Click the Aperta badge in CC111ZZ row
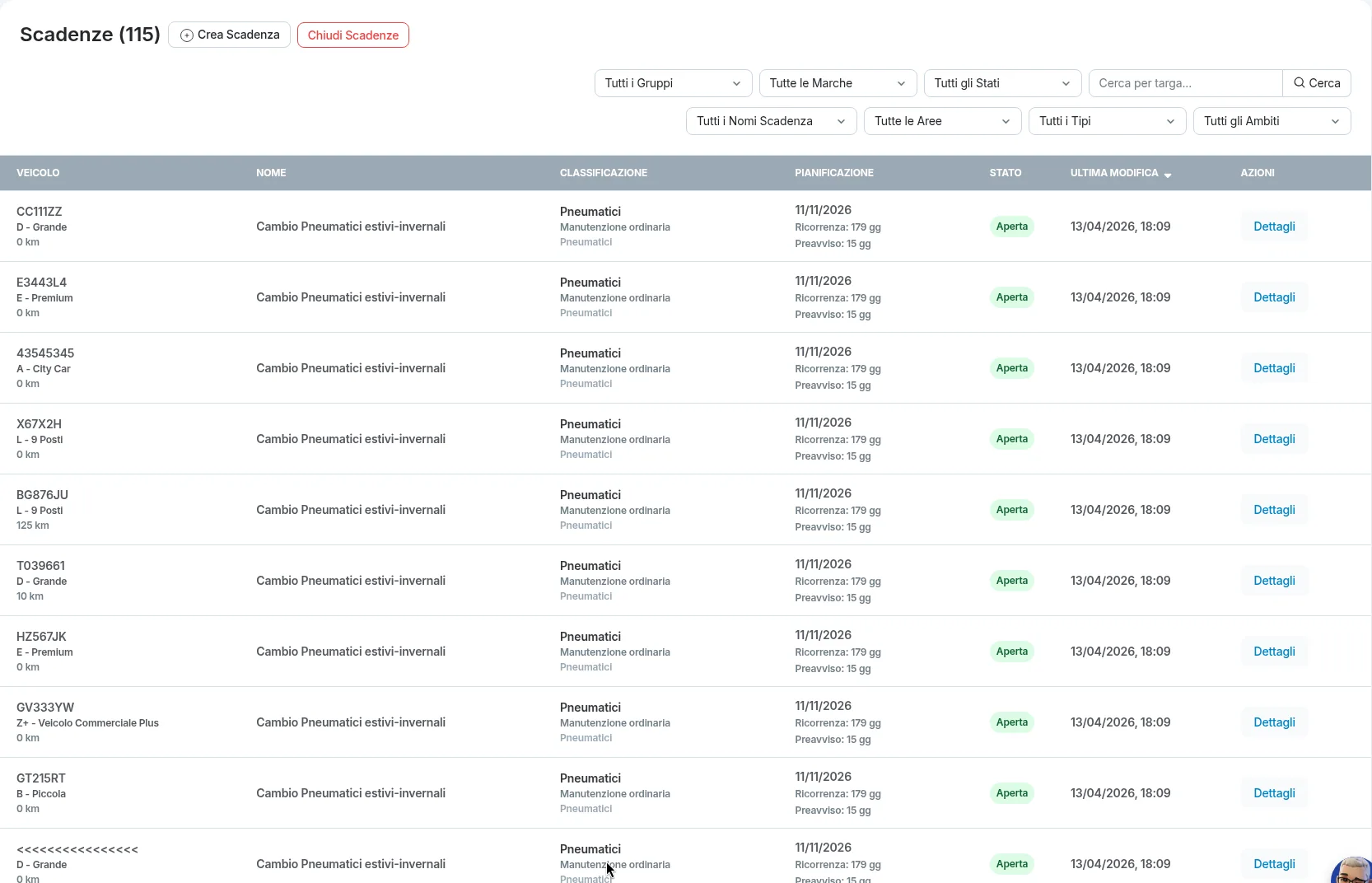 click(x=1011, y=227)
